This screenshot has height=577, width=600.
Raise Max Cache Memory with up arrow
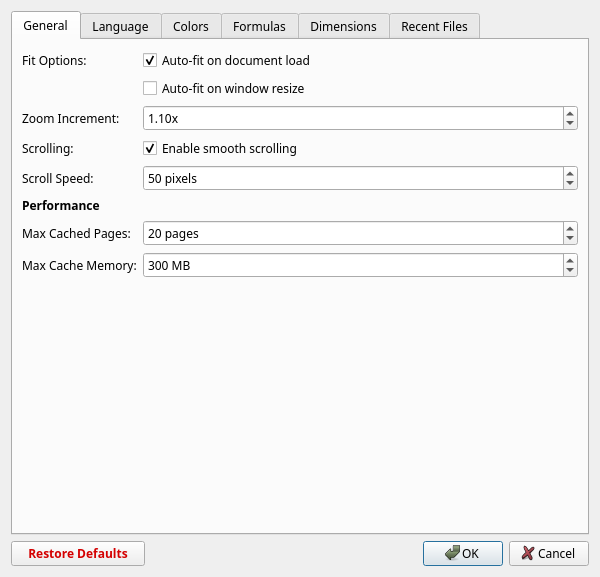tap(569, 260)
